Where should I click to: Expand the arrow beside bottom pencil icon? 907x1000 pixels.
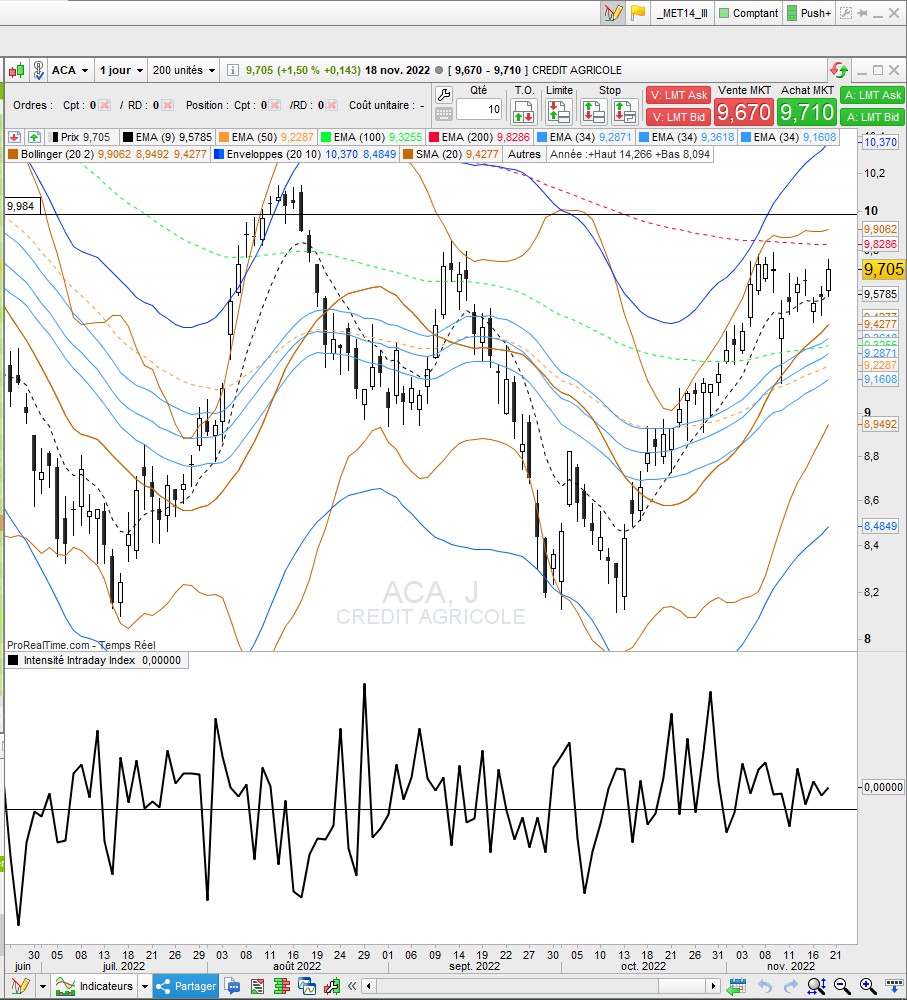pyautogui.click(x=43, y=986)
